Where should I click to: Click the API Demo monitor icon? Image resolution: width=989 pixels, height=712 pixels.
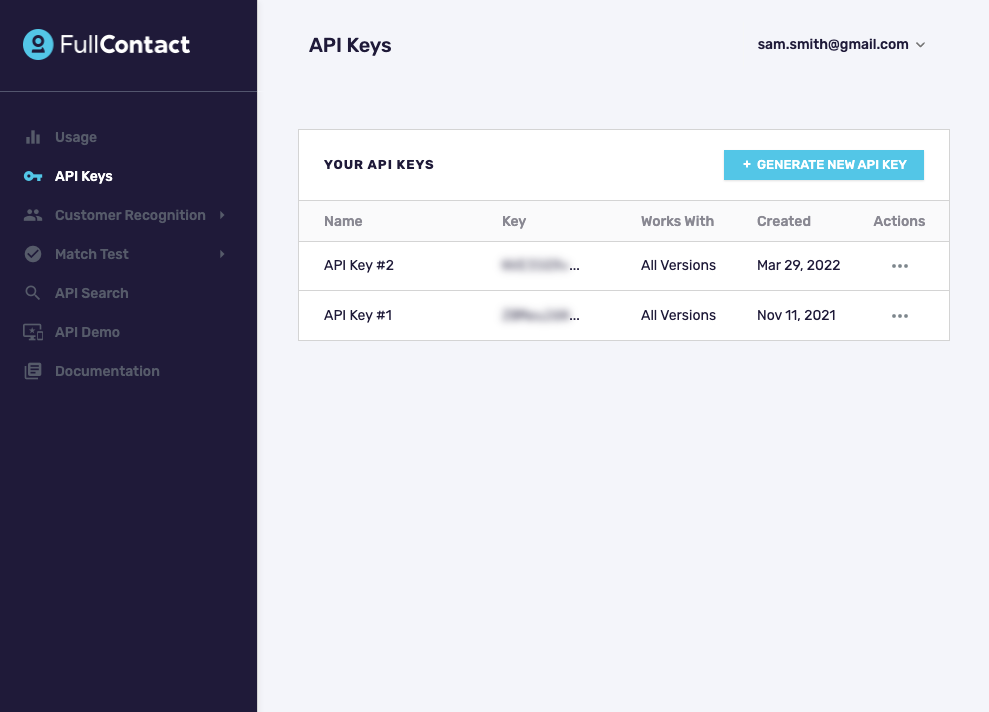33,332
